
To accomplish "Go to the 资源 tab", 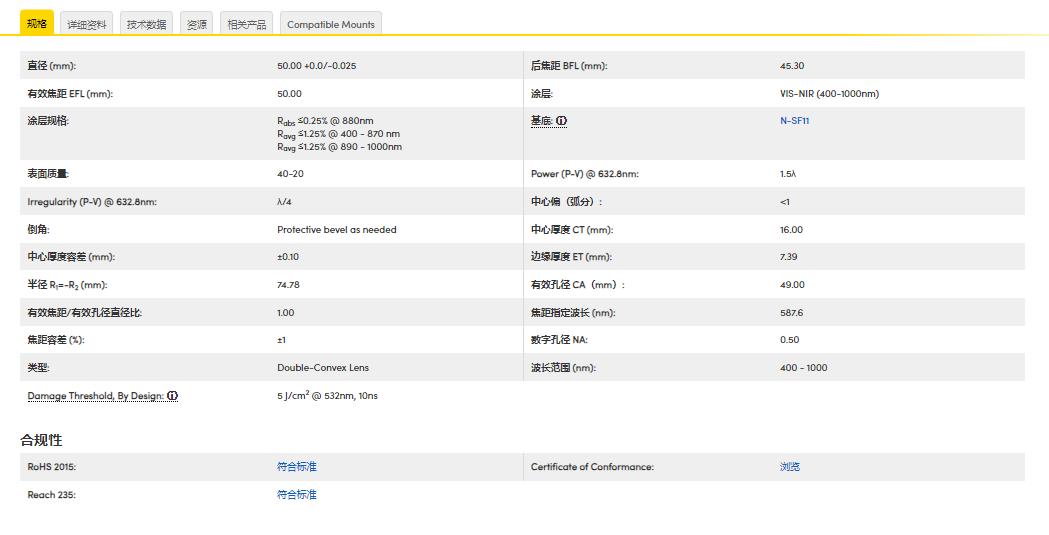I will (x=197, y=24).
